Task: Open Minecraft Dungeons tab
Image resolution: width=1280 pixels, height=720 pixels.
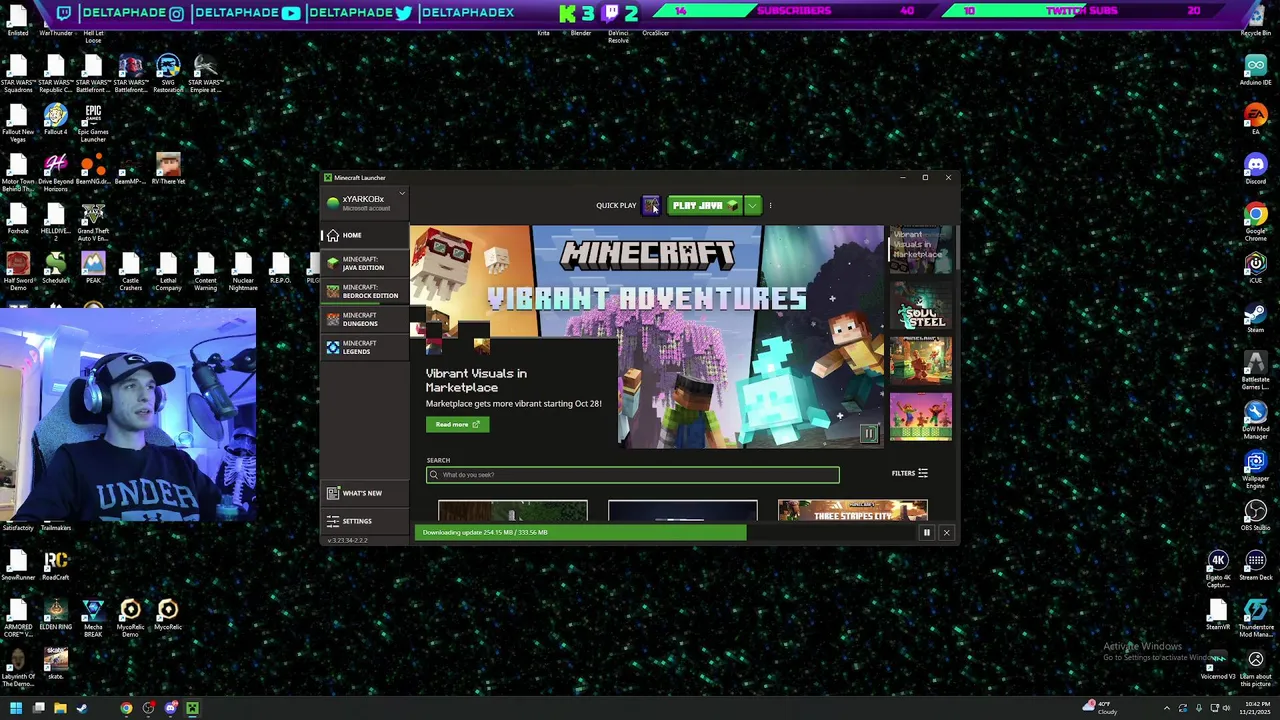Action: (365, 319)
